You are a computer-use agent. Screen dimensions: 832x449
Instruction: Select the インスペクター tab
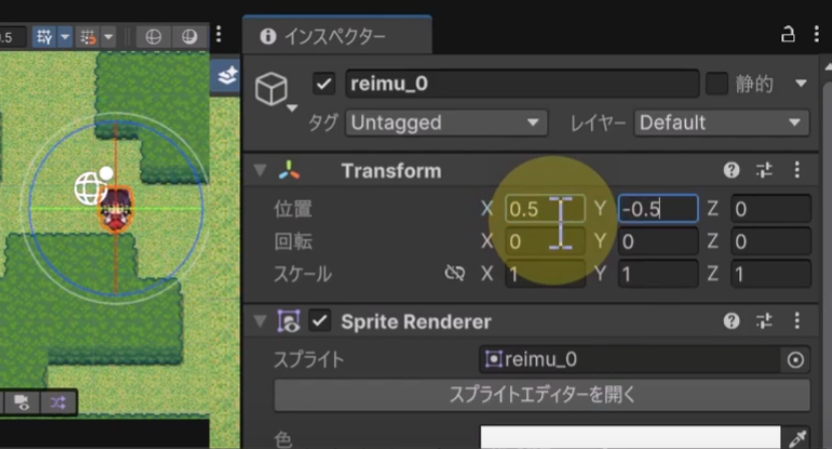[x=337, y=36]
